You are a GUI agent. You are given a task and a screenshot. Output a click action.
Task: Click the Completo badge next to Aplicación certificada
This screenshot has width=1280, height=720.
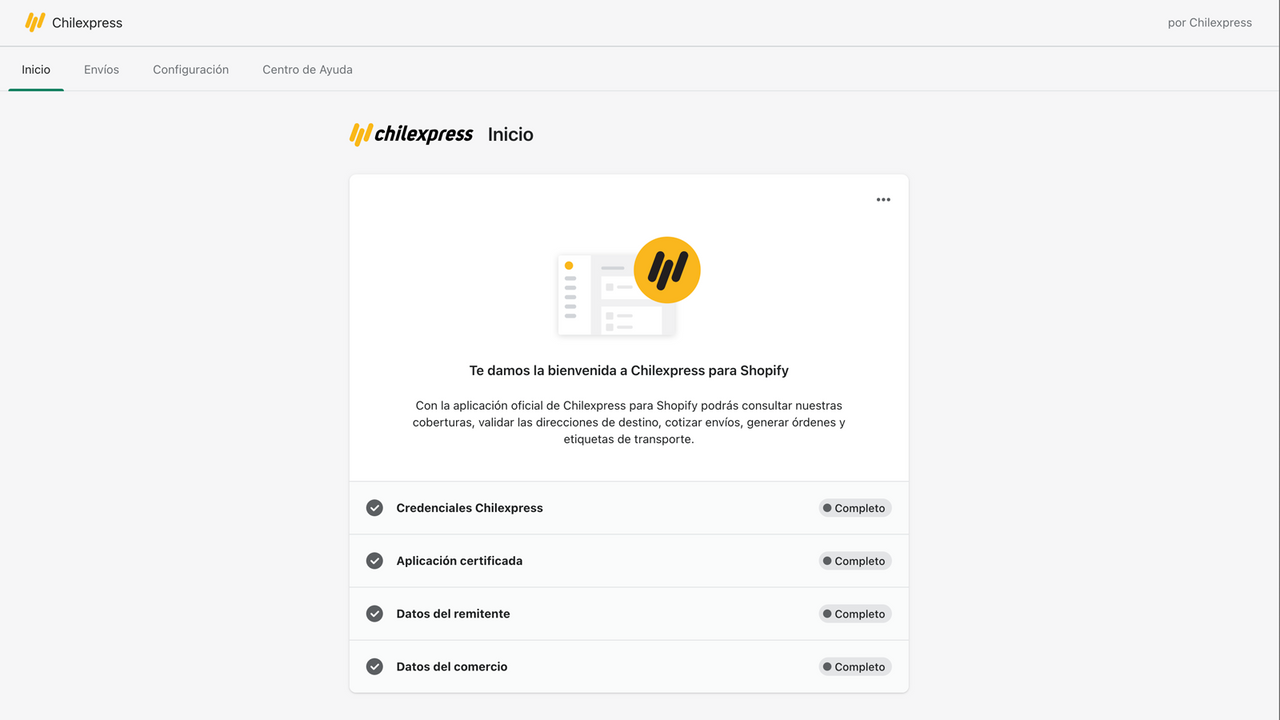pos(854,560)
